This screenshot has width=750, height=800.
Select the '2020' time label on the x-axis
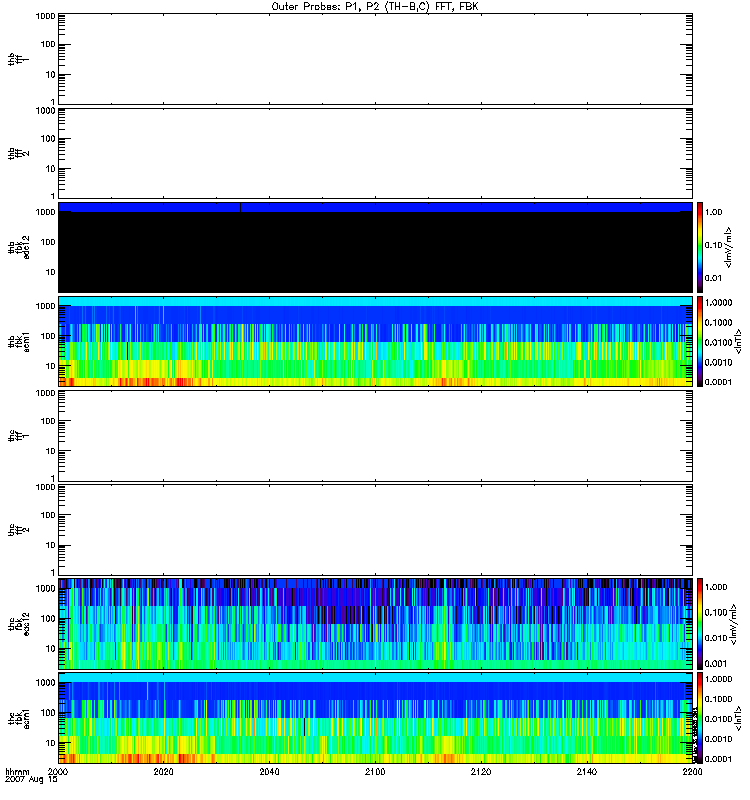pyautogui.click(x=163, y=771)
